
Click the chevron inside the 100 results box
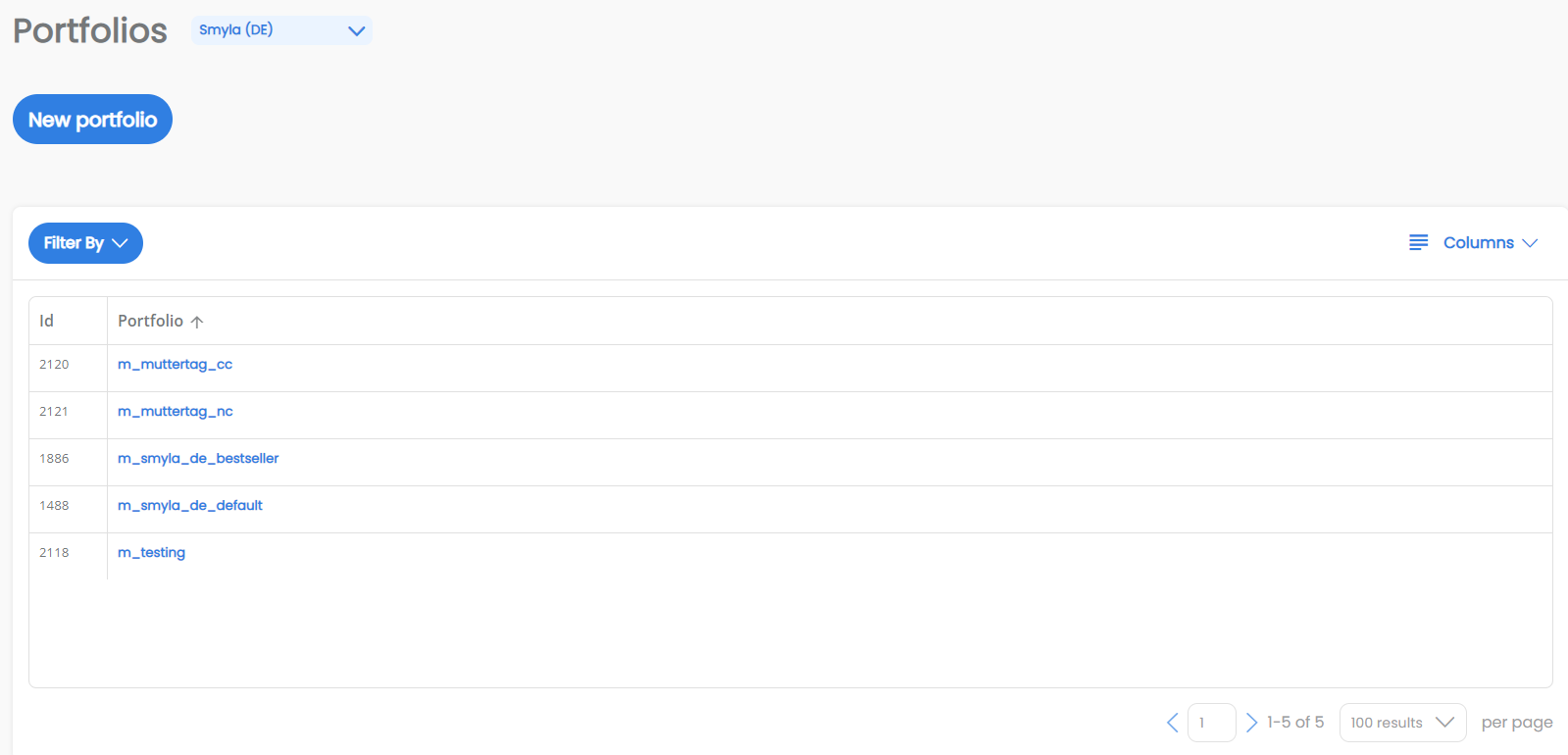1445,722
